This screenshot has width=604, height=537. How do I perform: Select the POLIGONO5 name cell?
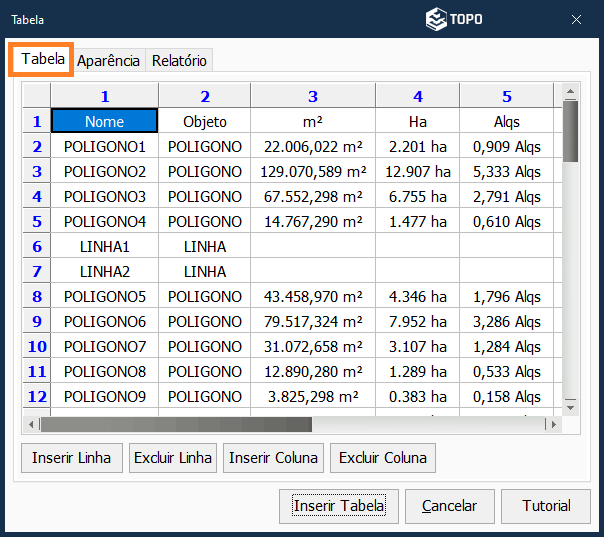coord(105,297)
